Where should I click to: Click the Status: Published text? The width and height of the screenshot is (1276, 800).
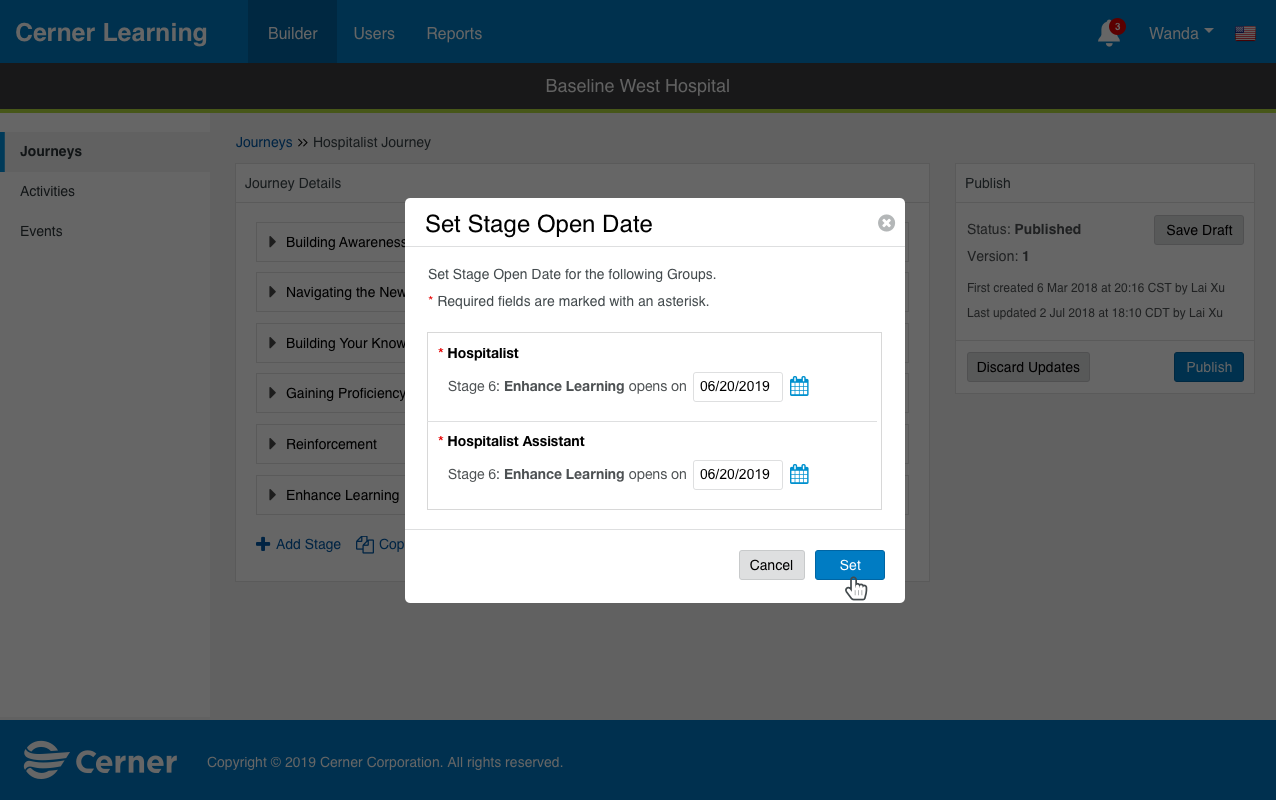click(1024, 229)
